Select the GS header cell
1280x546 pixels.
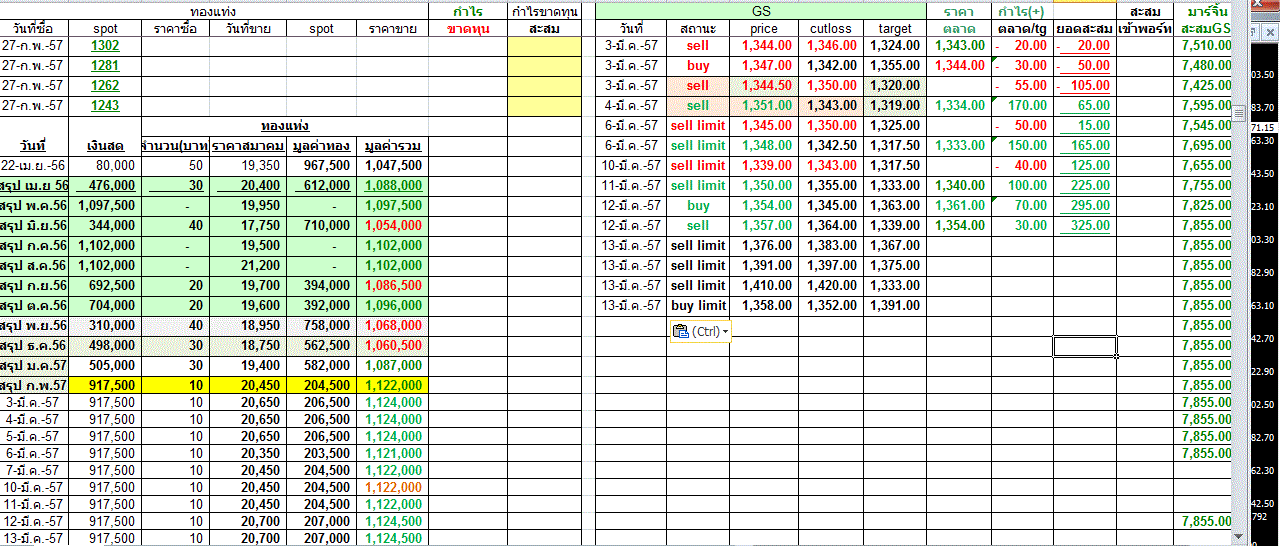click(760, 11)
